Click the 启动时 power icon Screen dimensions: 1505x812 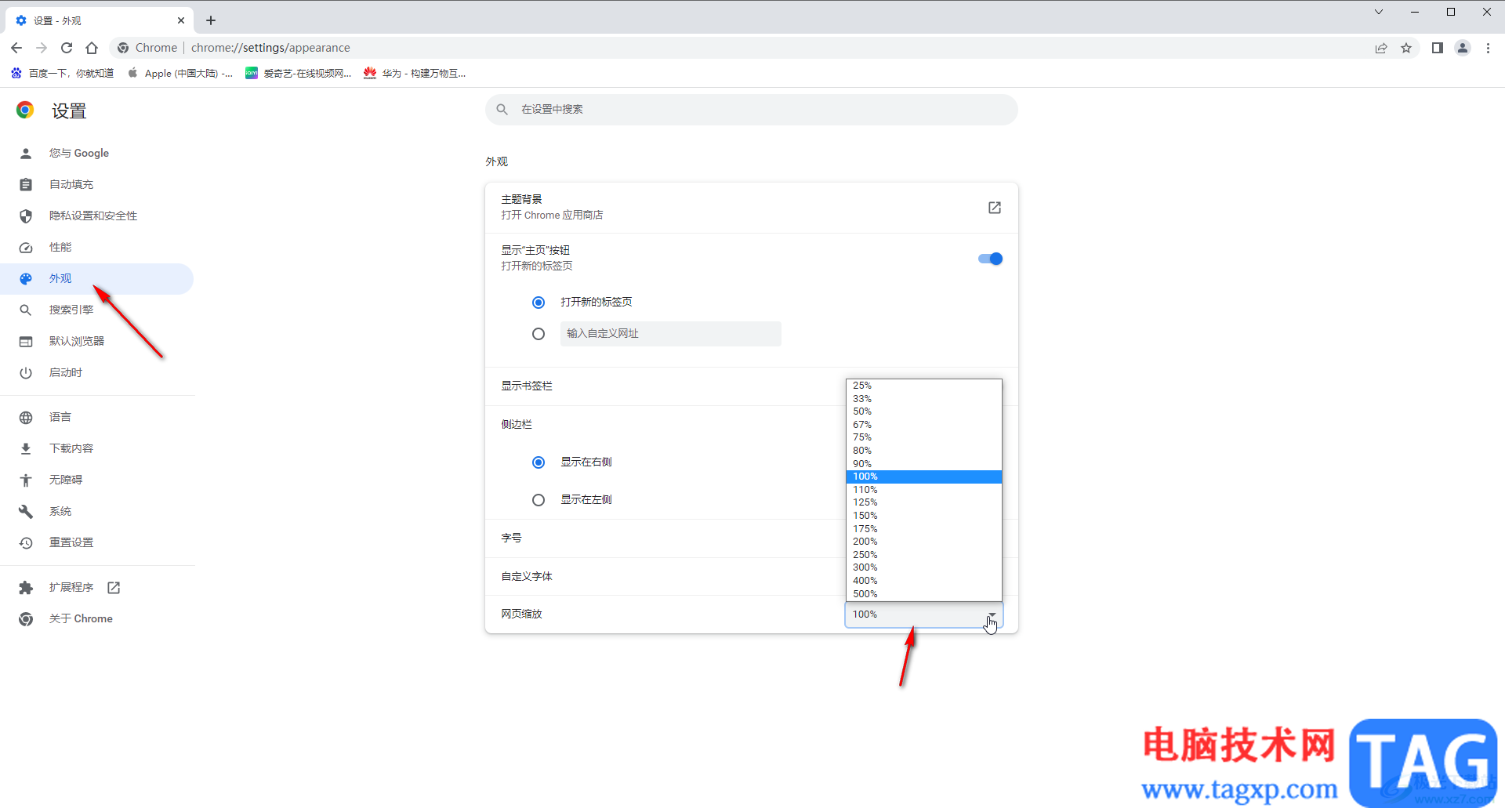[26, 373]
